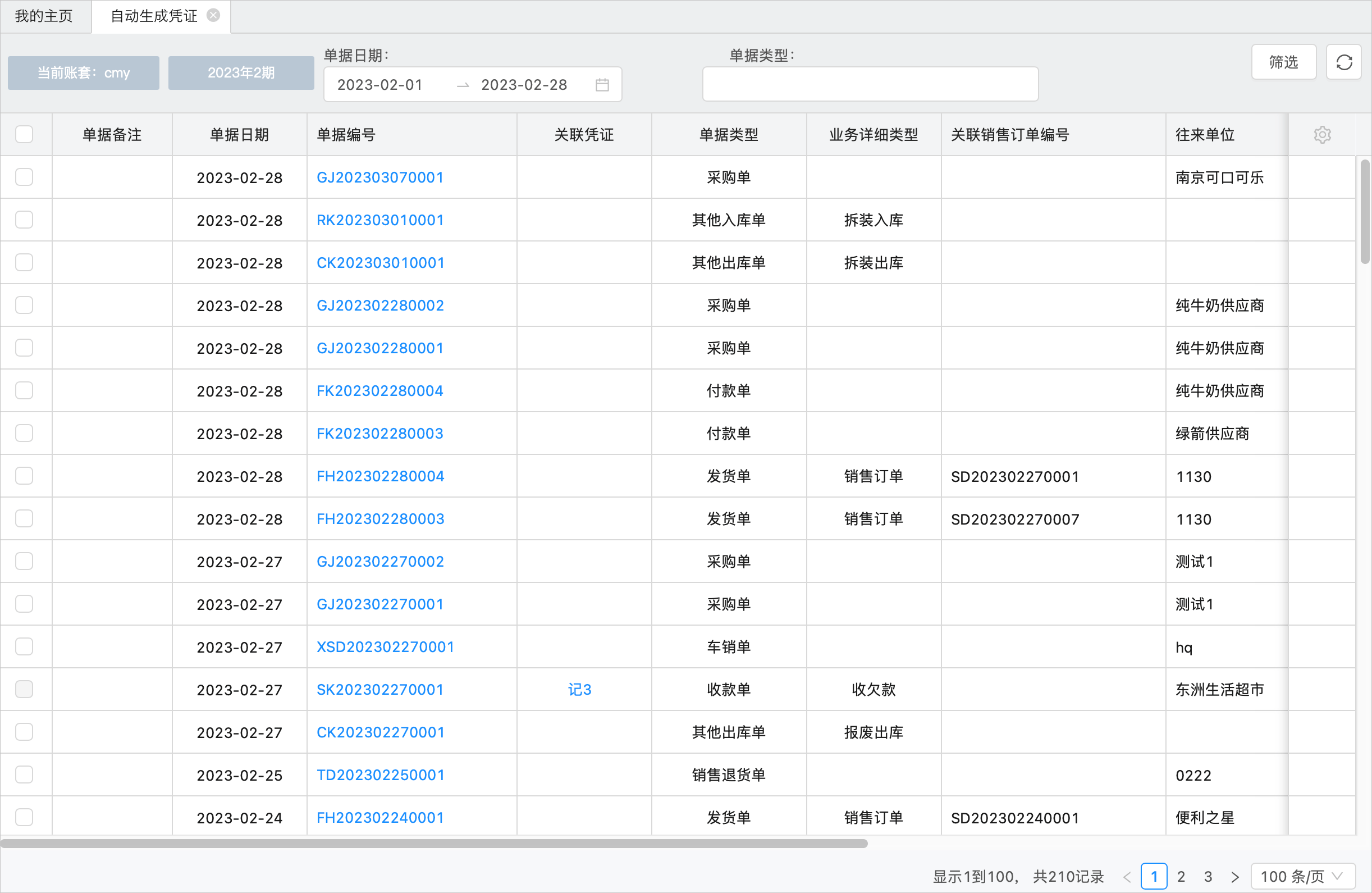Viewport: 1372px width, 893px height.
Task: Go to the previous page arrow
Action: [x=1127, y=877]
